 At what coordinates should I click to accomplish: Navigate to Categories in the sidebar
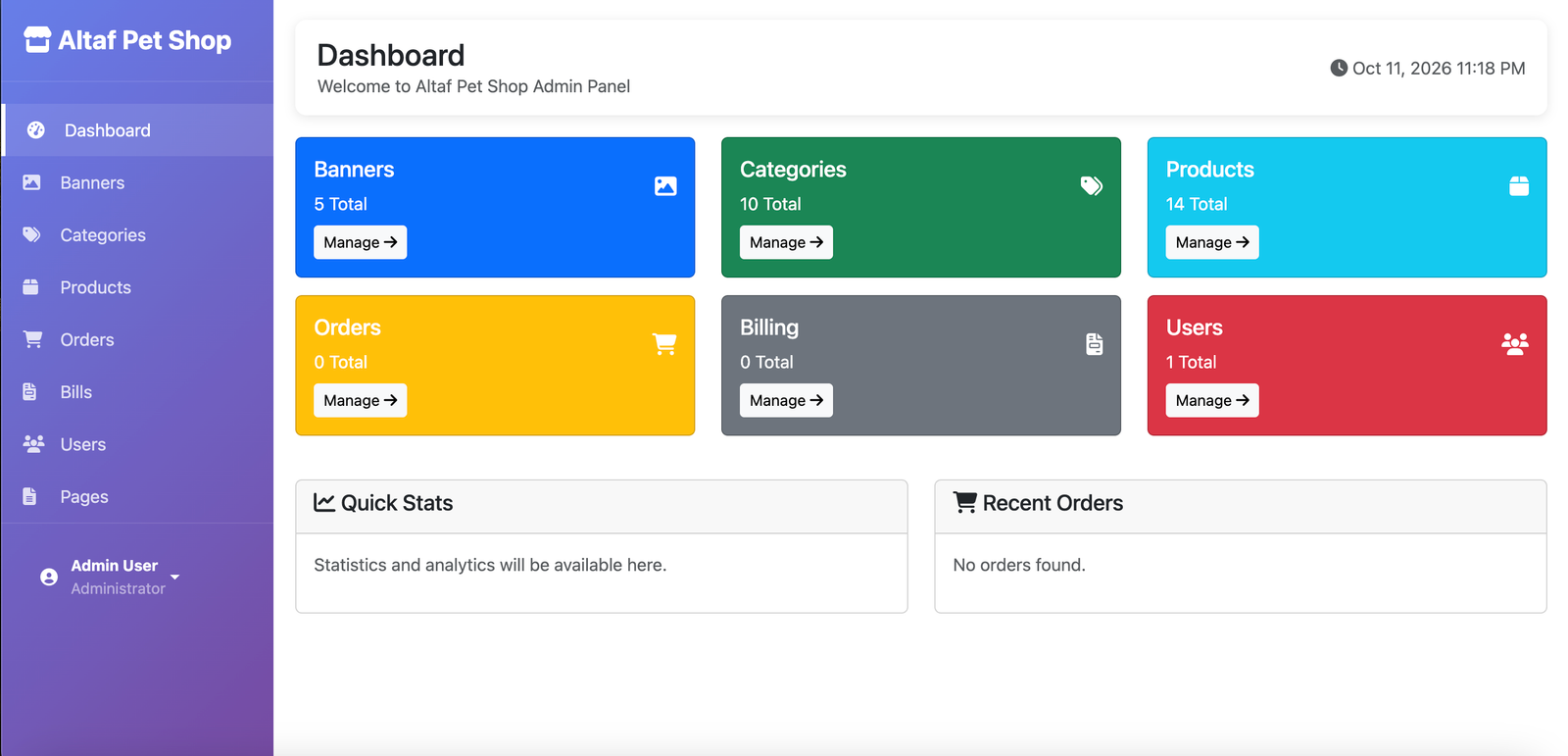click(137, 234)
